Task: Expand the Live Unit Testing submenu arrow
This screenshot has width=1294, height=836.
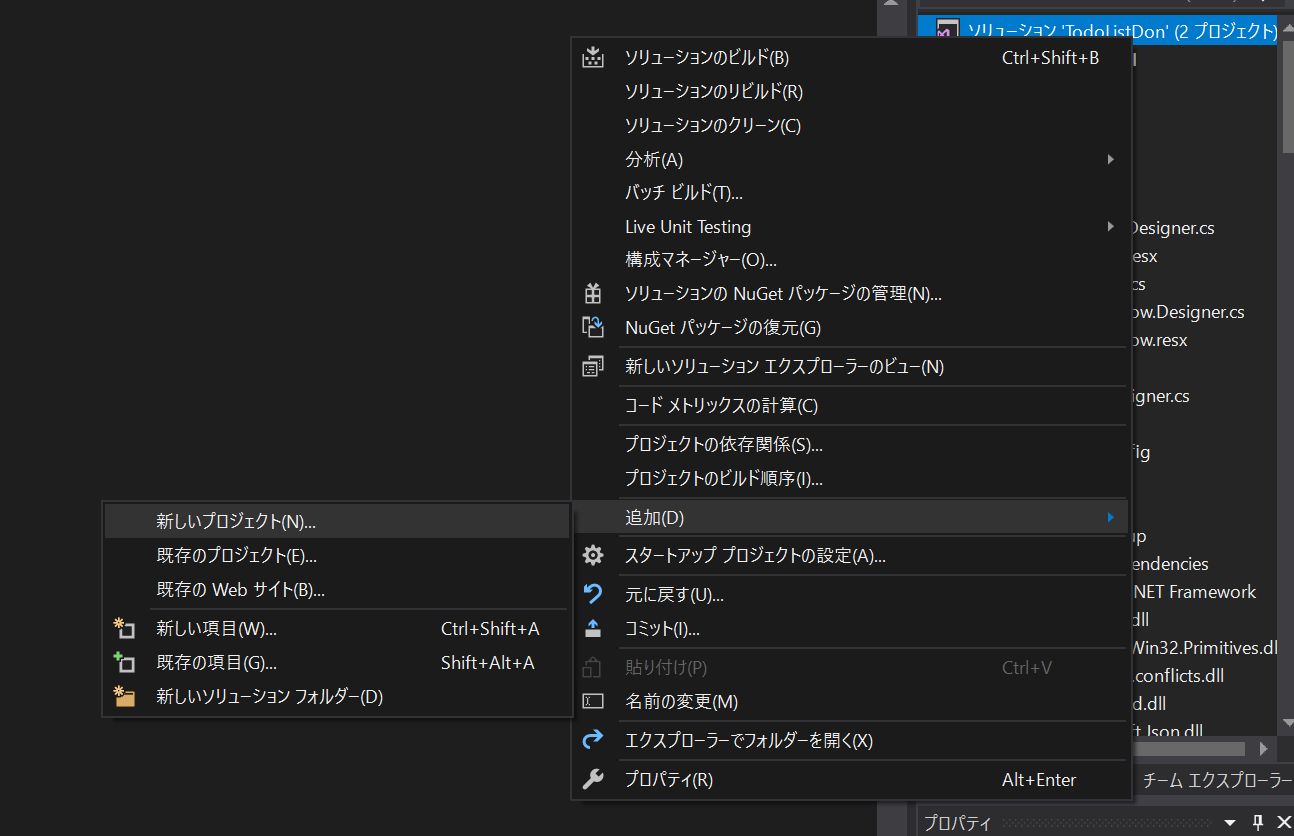Action: tap(1110, 227)
